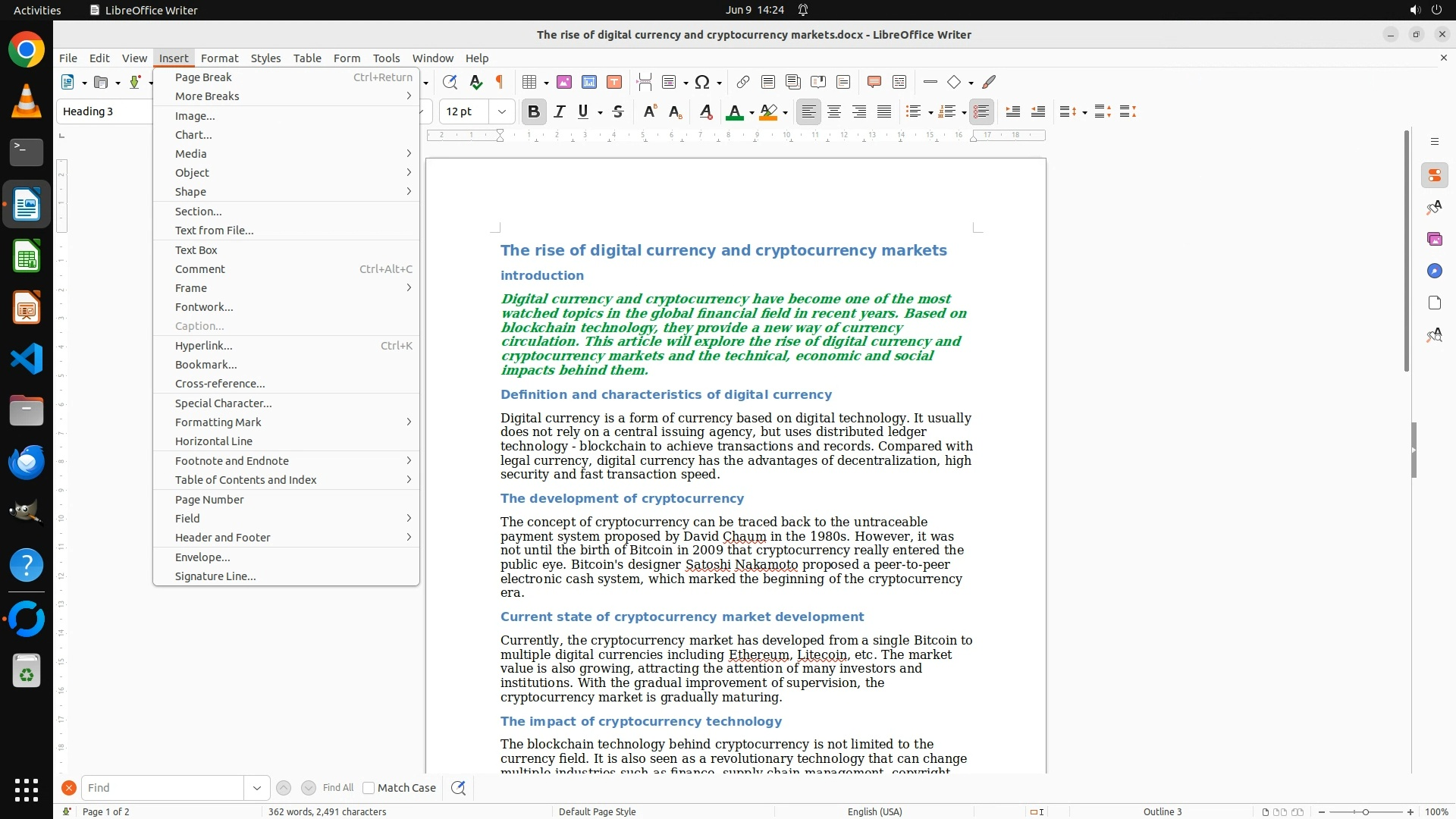Click the Insert Hyperlink toolbar icon

click(743, 82)
